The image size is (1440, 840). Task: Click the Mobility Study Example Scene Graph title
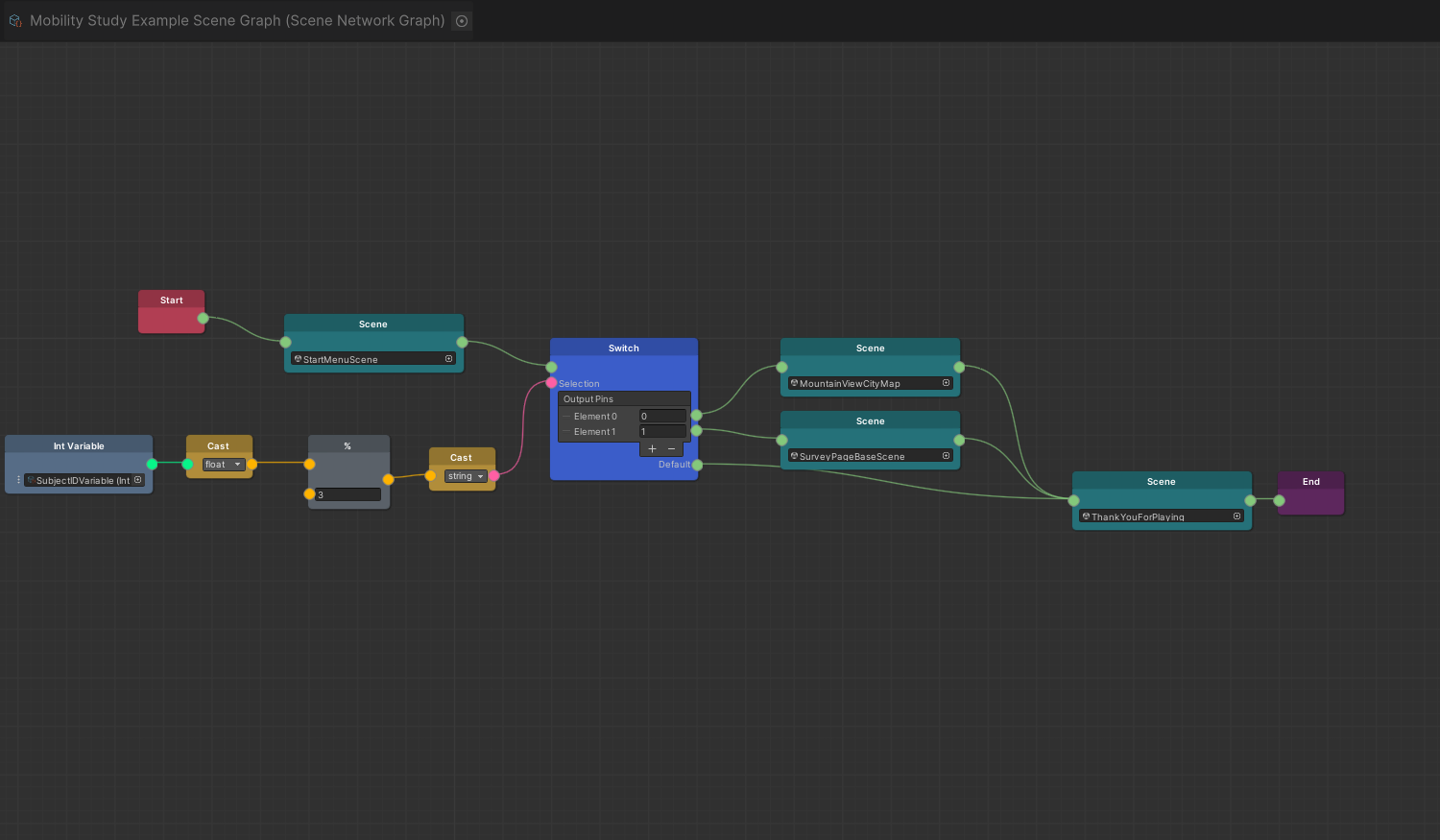237,20
